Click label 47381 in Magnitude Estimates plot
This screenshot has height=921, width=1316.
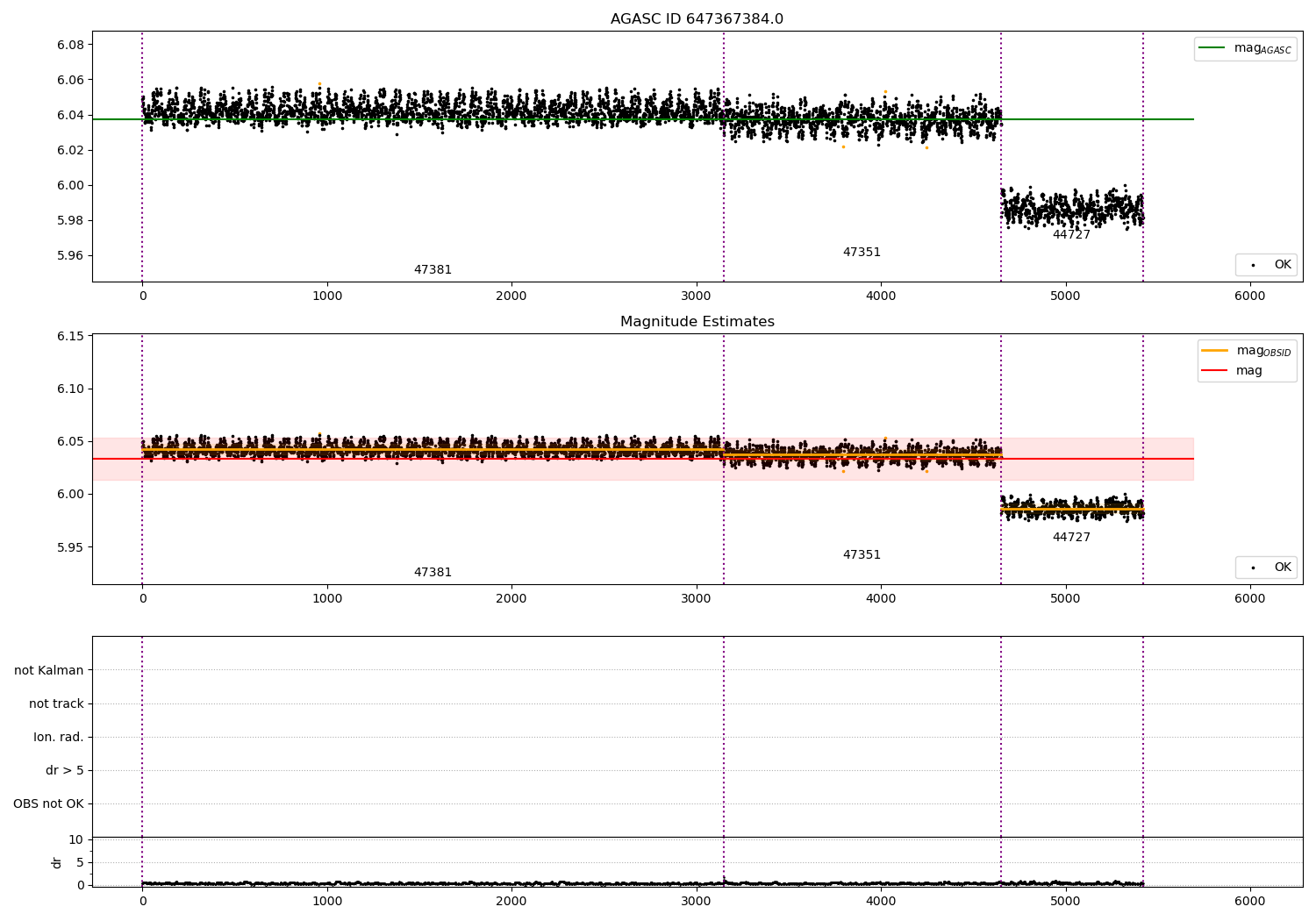coord(433,573)
